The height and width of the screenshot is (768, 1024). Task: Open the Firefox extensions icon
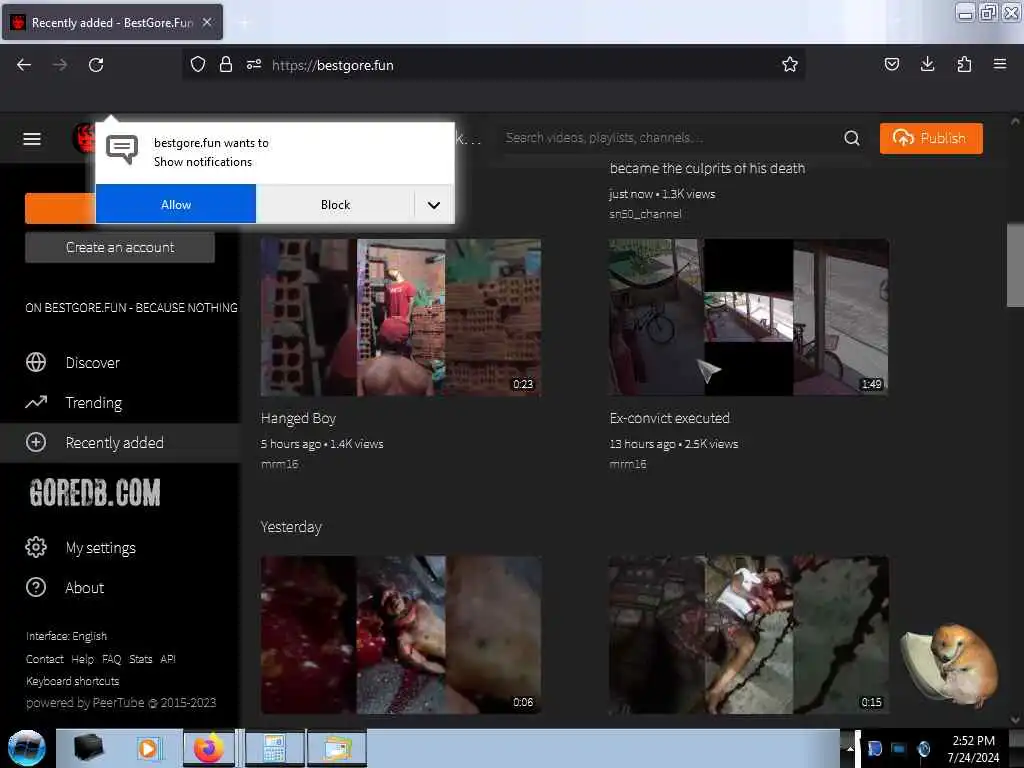coord(964,64)
